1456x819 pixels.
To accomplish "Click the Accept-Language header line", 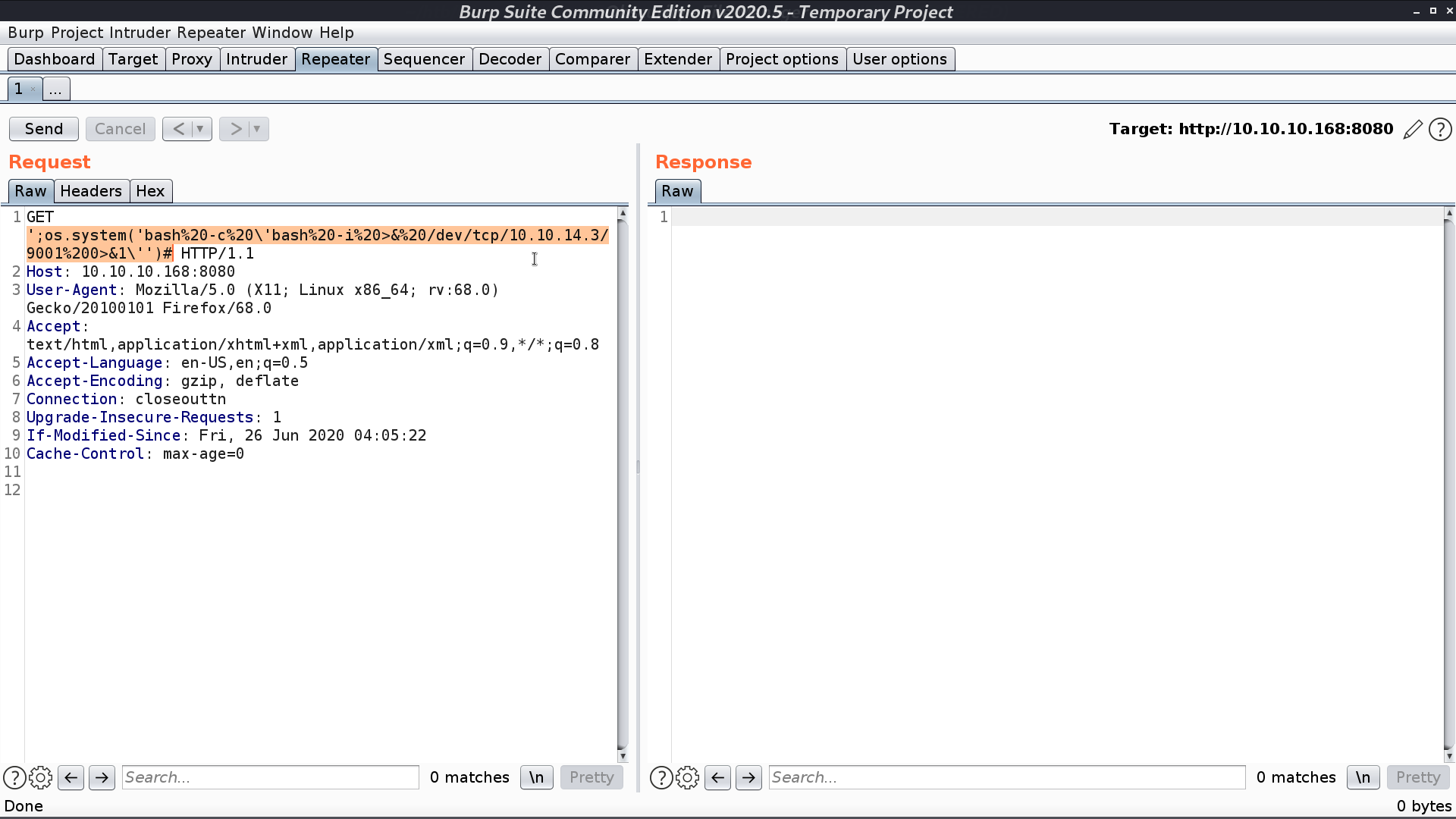I will 167,362.
